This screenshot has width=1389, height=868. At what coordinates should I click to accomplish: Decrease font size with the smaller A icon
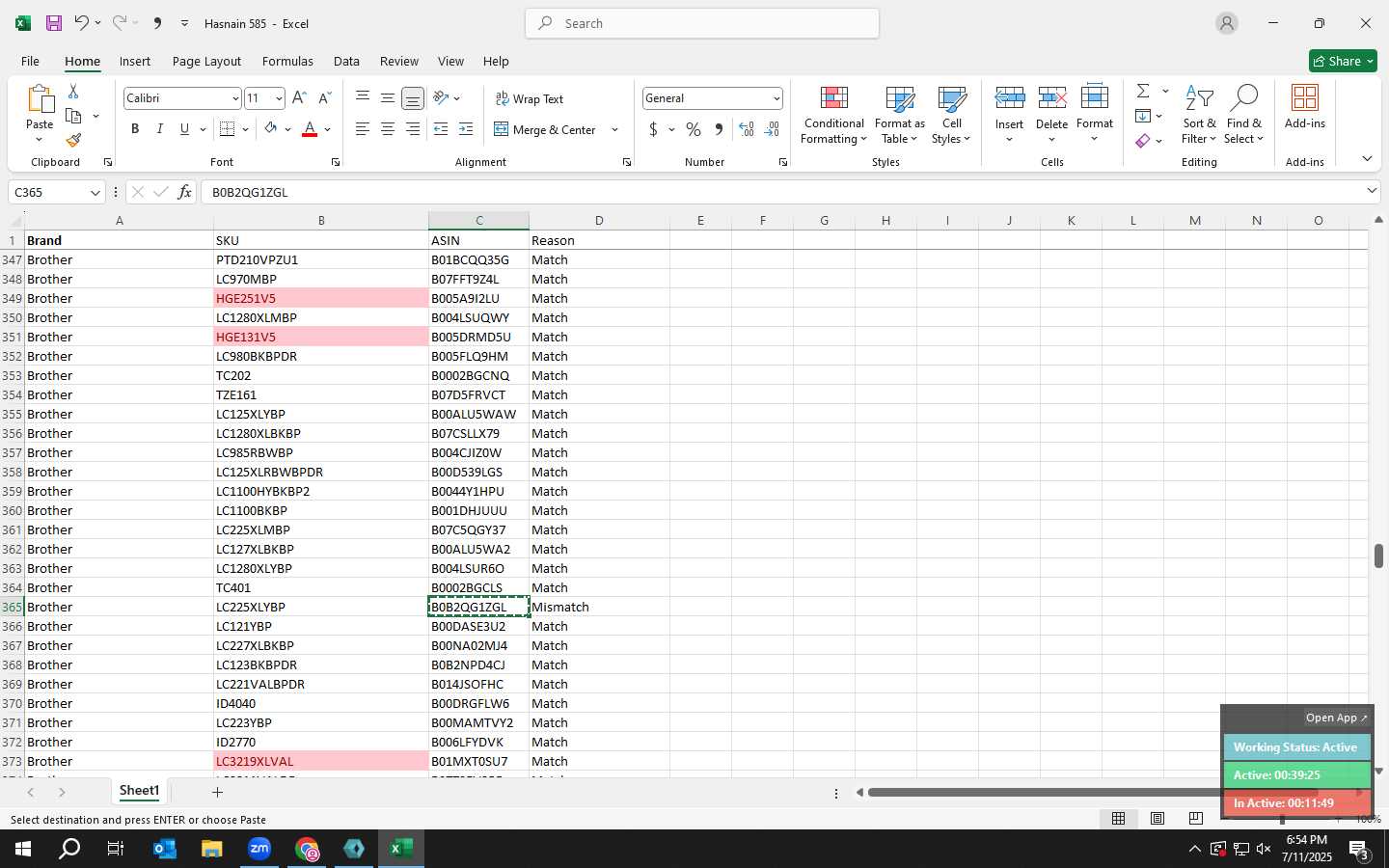[x=324, y=97]
